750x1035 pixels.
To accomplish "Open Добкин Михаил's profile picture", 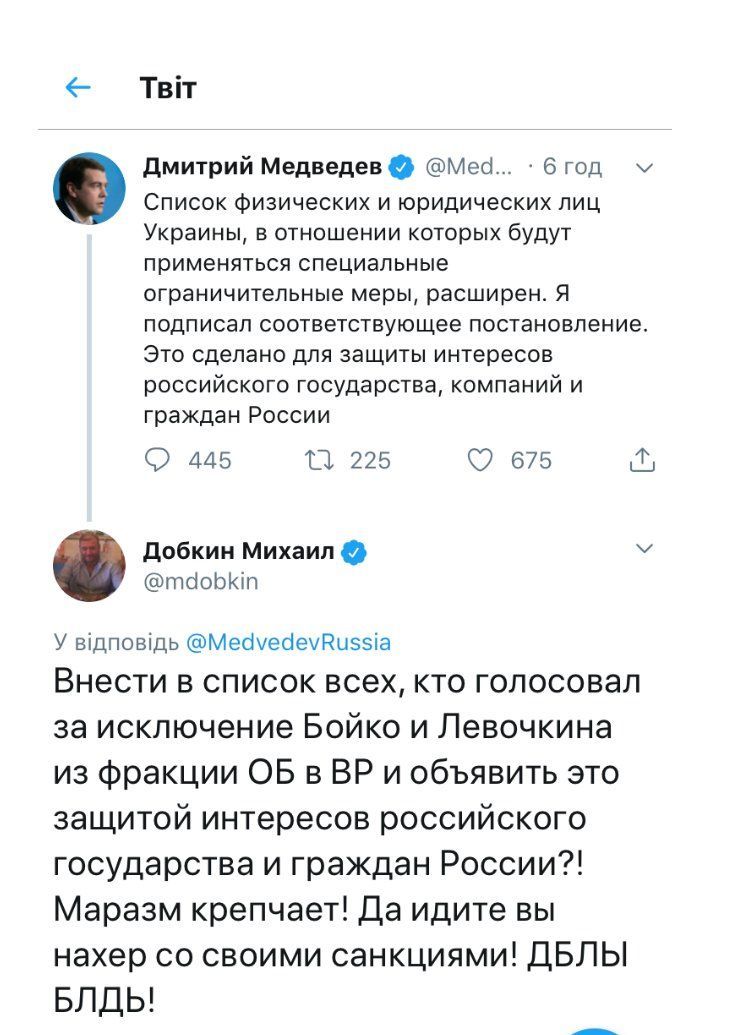I will pos(89,566).
